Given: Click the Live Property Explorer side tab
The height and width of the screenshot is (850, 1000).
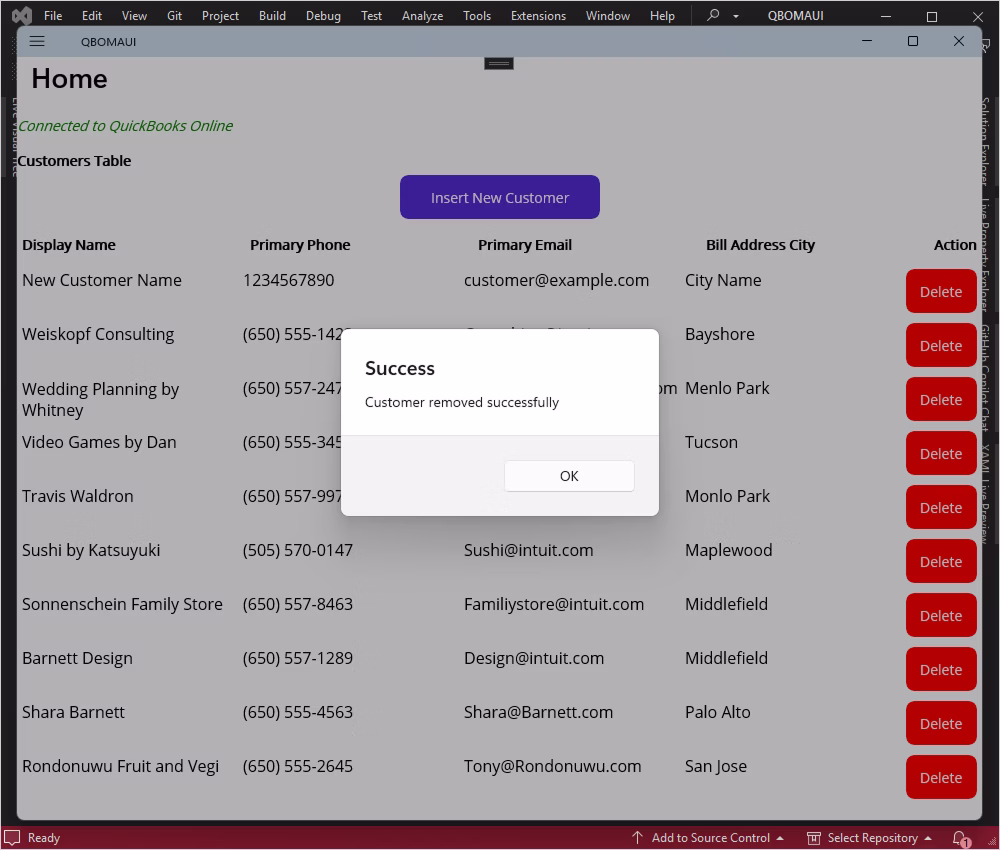Looking at the screenshot, I should [x=986, y=254].
